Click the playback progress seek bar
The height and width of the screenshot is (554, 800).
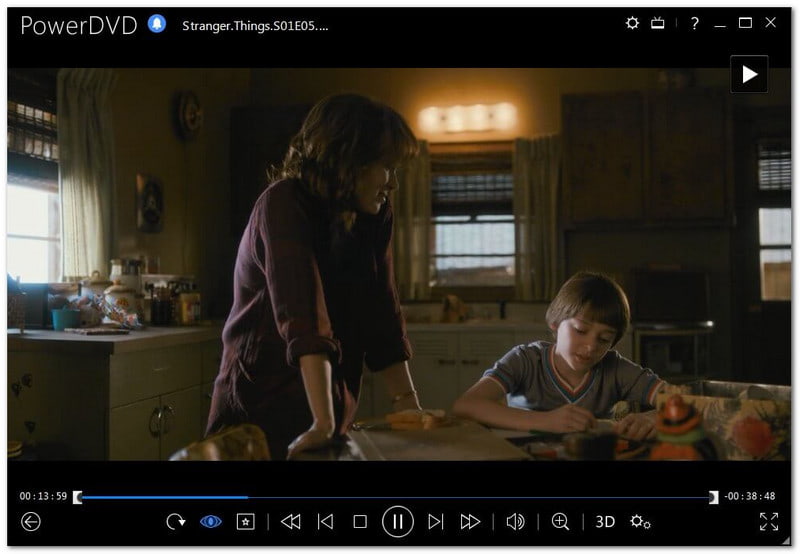pyautogui.click(x=400, y=497)
